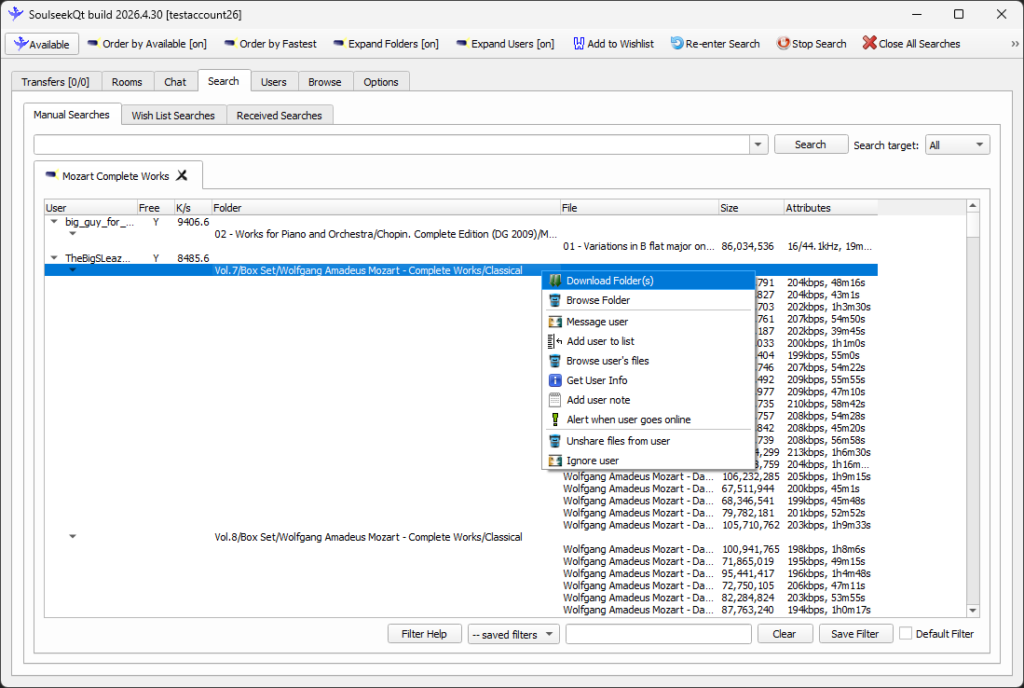Click the filter text input field
This screenshot has width=1024, height=688.
658,634
